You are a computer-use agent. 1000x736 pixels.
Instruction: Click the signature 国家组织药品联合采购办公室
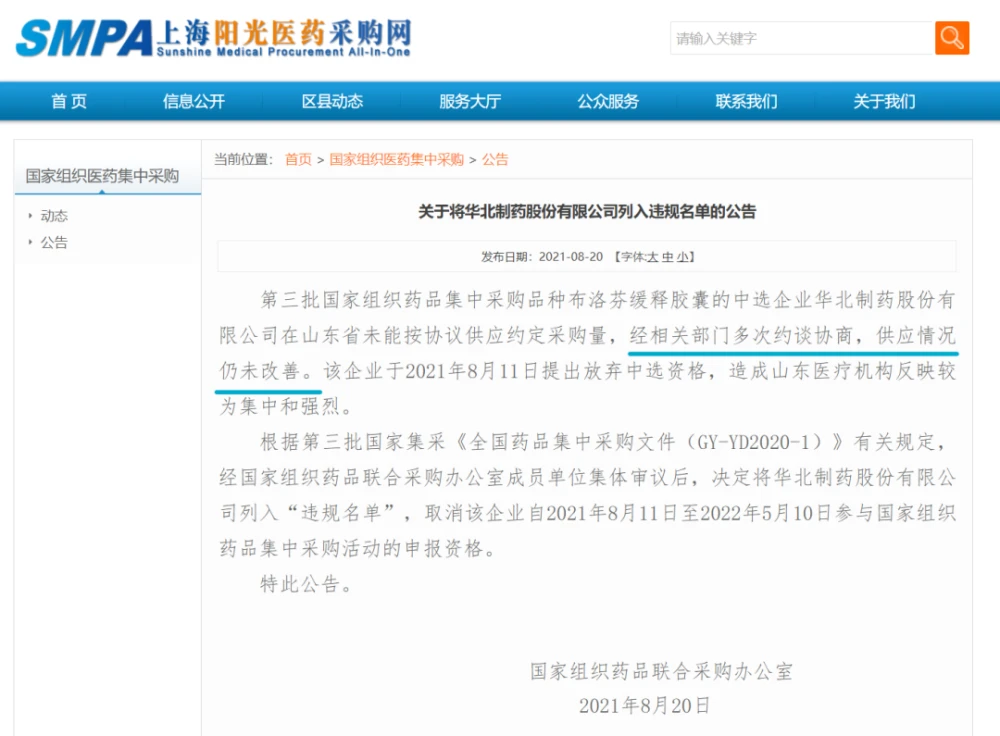tap(661, 671)
